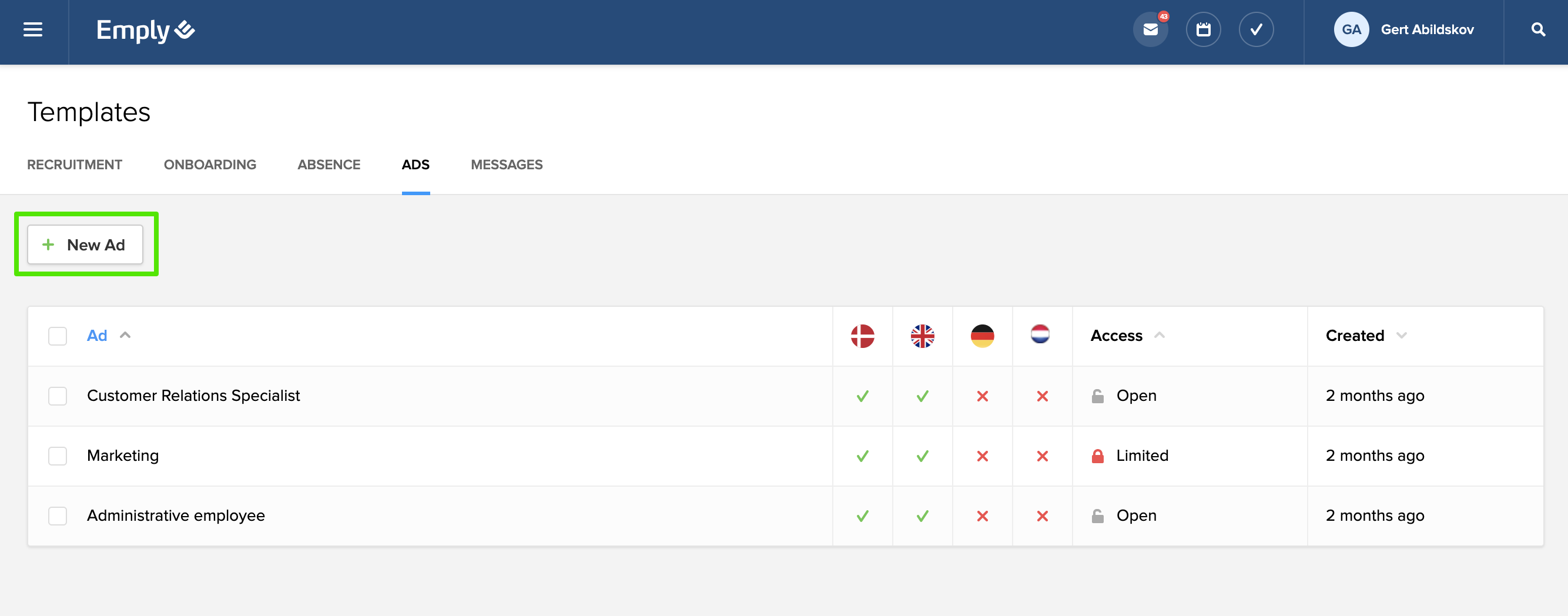Viewport: 1568px width, 616px height.
Task: Click the Dutch flag column icon
Action: [x=1040, y=333]
